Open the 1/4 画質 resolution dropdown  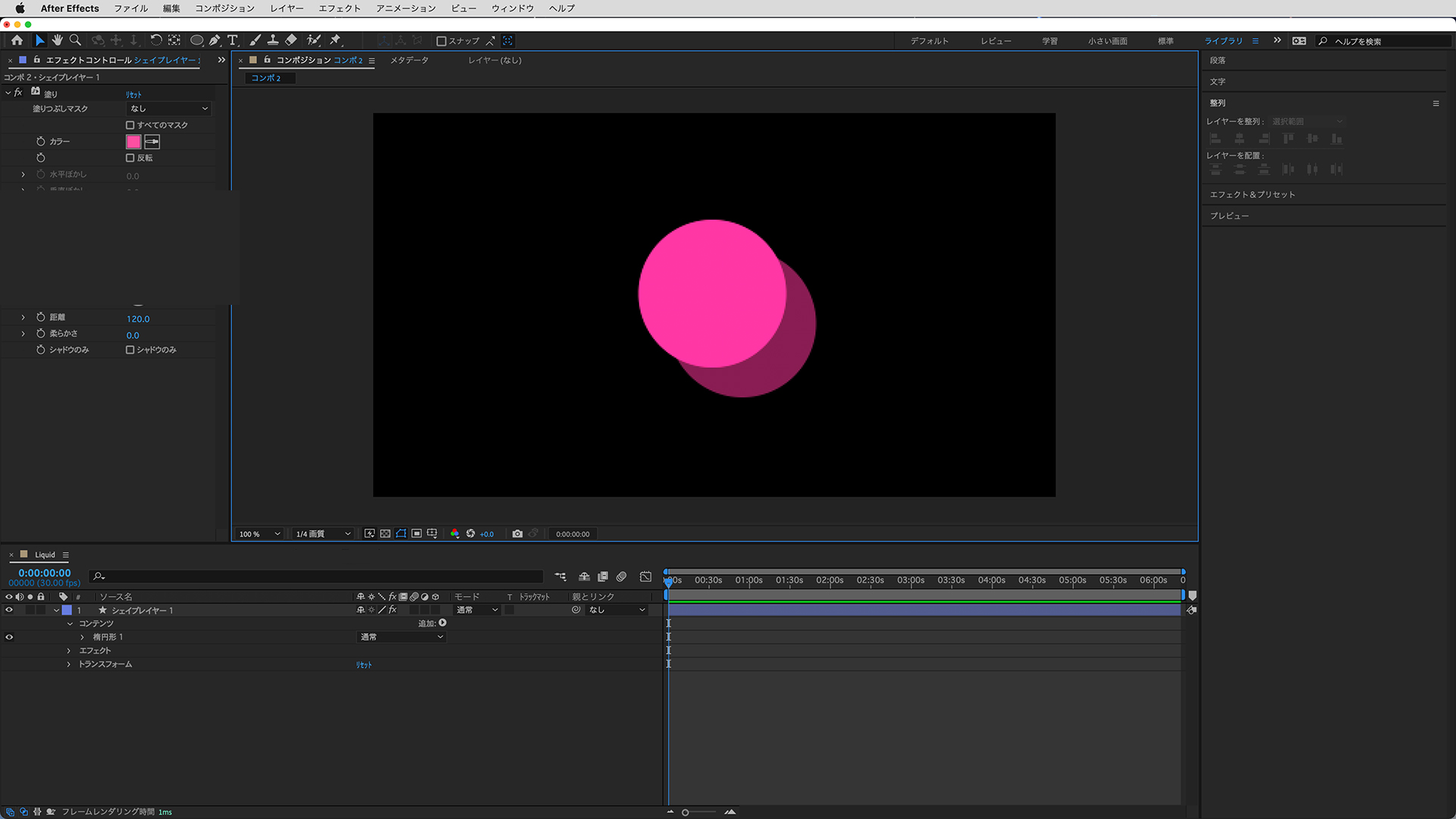point(322,534)
